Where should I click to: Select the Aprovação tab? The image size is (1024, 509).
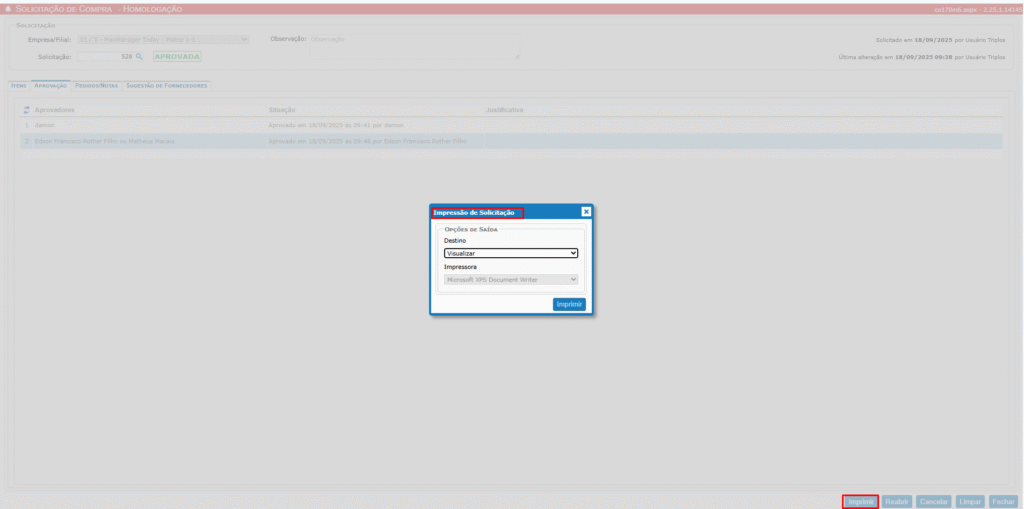[50, 86]
